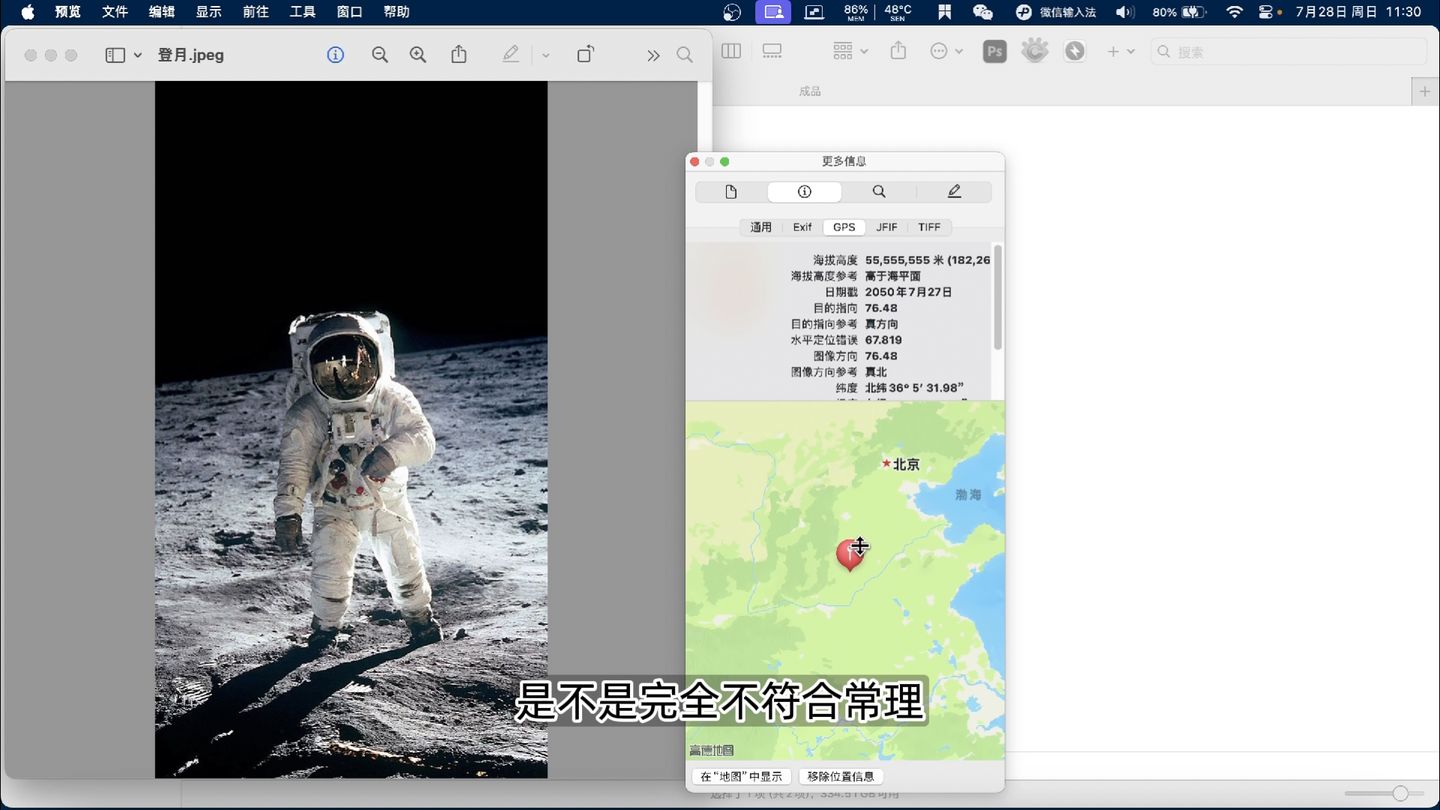Activate the markup highlight pen tool
This screenshot has height=810, width=1440.
click(x=511, y=55)
